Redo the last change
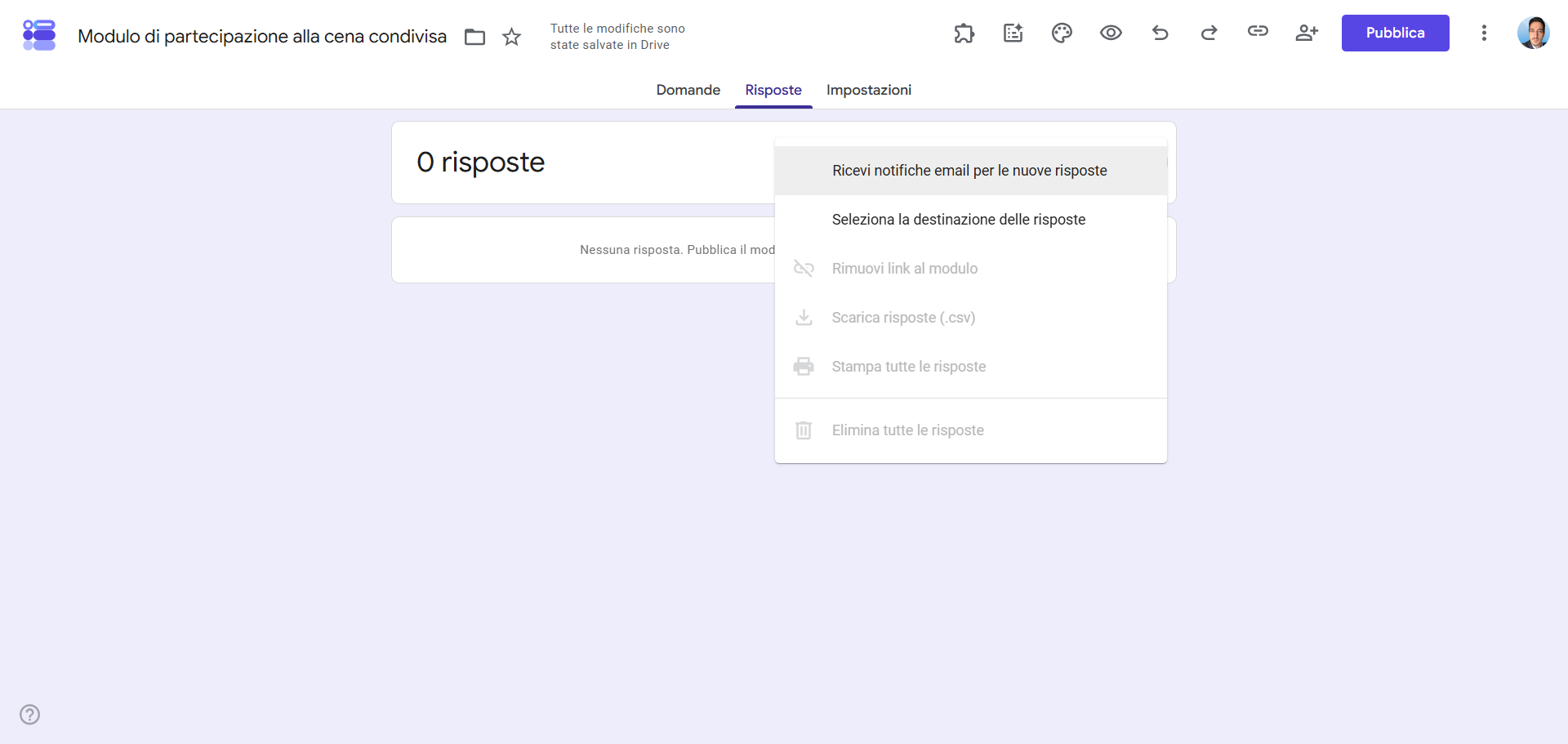Screen dimensions: 1568x744 [x=1209, y=33]
